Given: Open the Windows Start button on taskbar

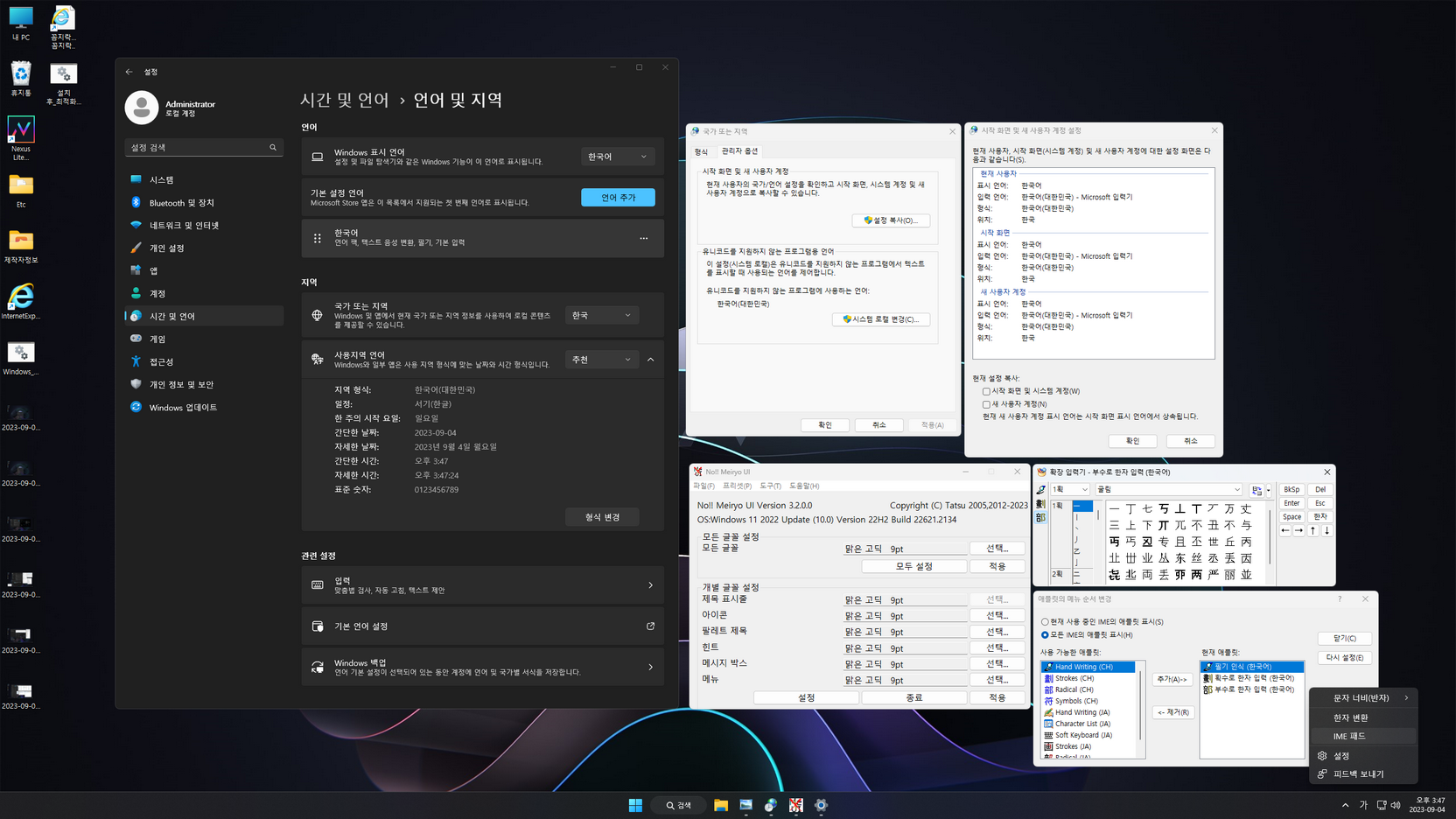Looking at the screenshot, I should coord(635,805).
